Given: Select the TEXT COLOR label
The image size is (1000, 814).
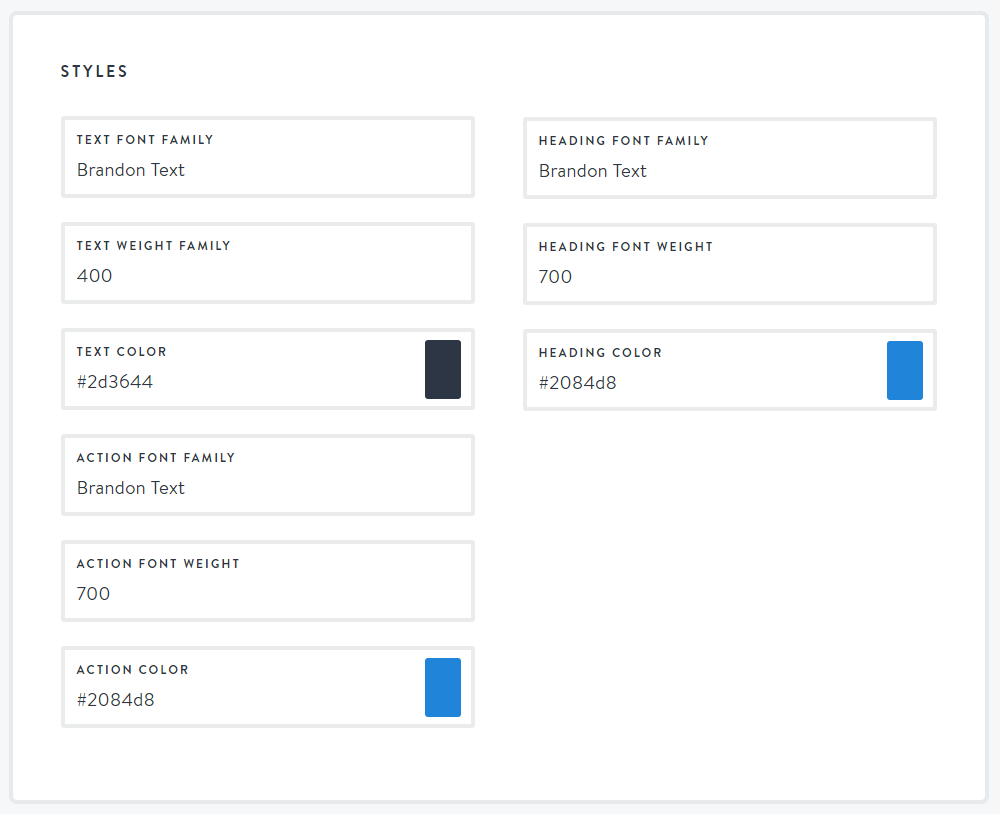Looking at the screenshot, I should pos(122,352).
